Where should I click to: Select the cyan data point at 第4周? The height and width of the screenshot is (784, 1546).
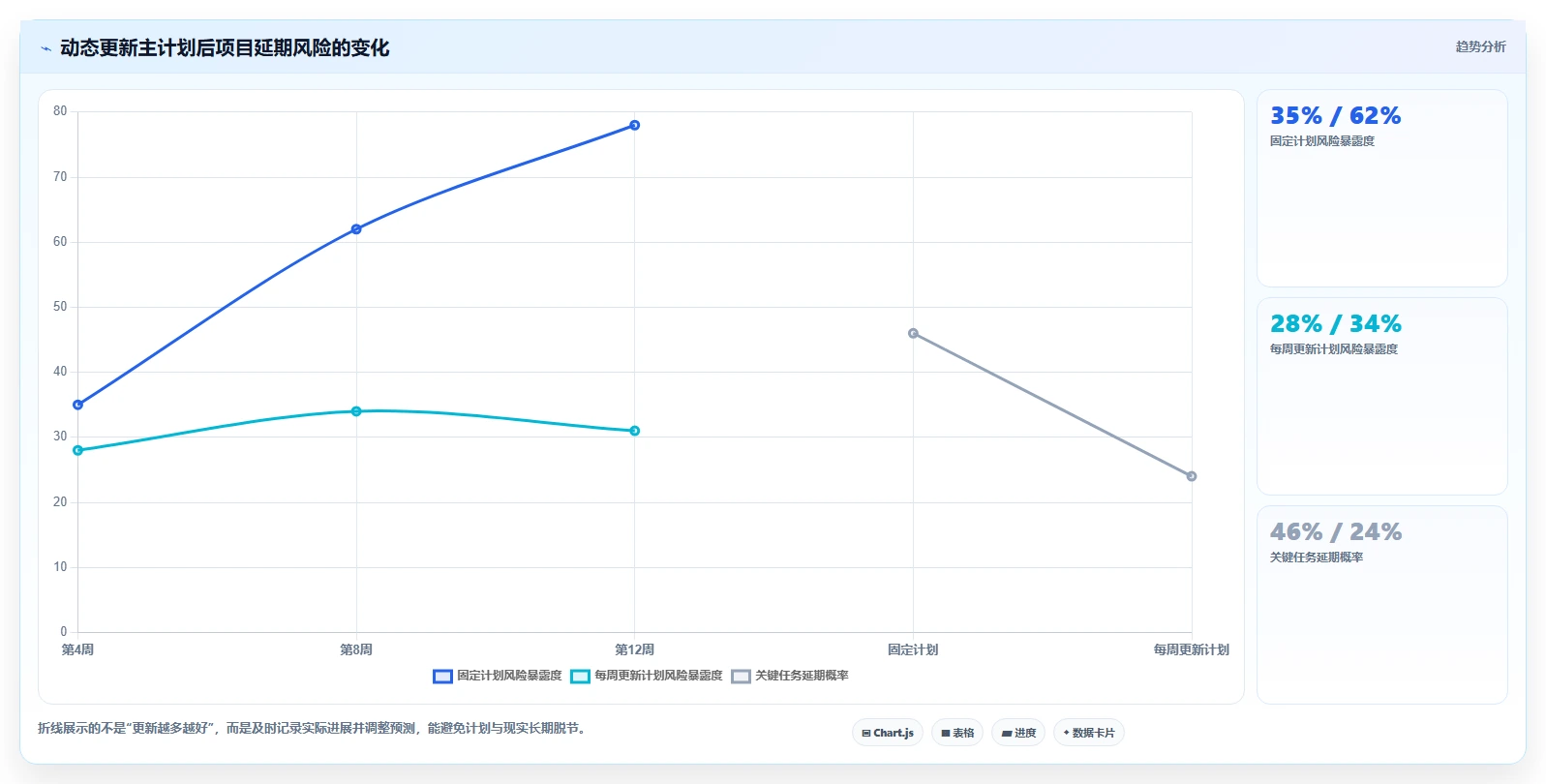click(x=78, y=450)
